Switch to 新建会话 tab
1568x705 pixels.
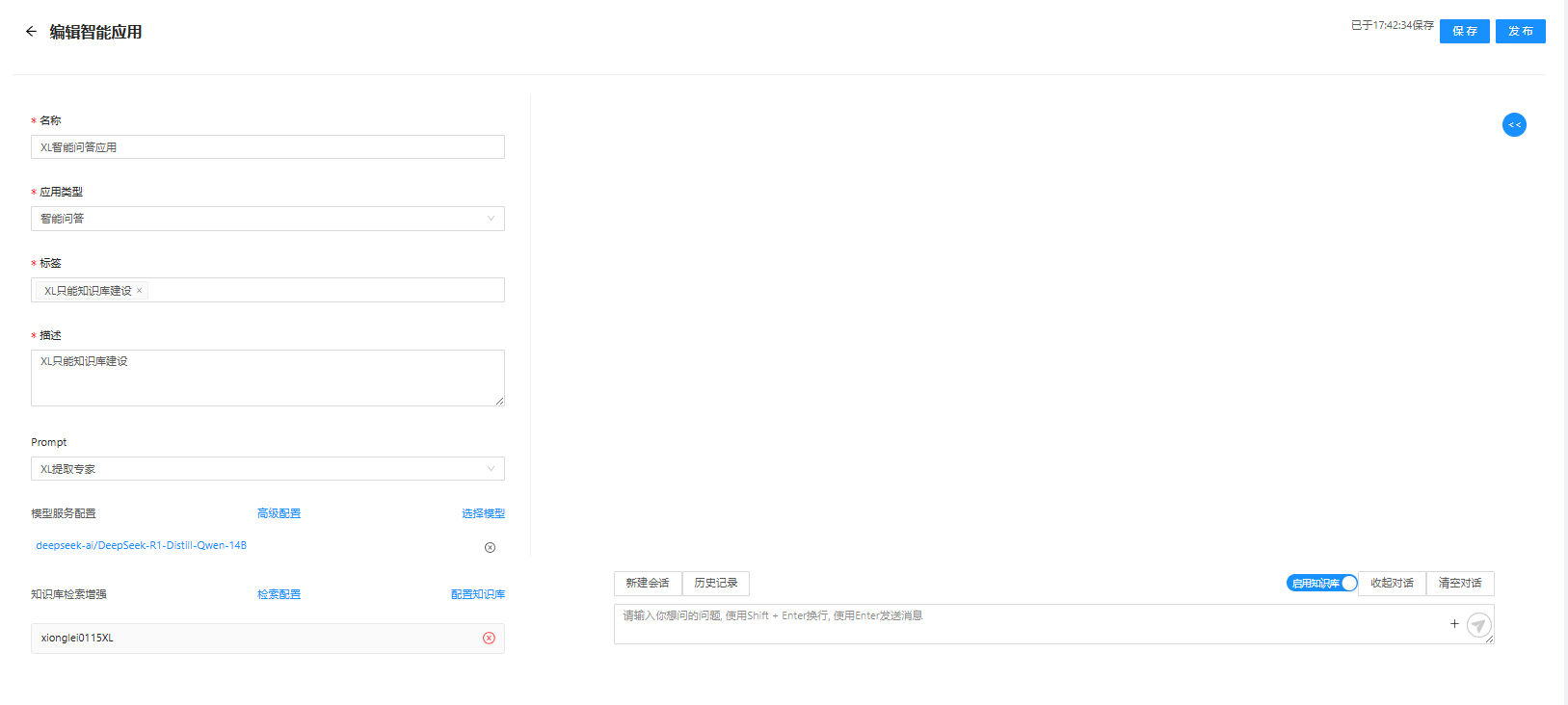[x=648, y=583]
